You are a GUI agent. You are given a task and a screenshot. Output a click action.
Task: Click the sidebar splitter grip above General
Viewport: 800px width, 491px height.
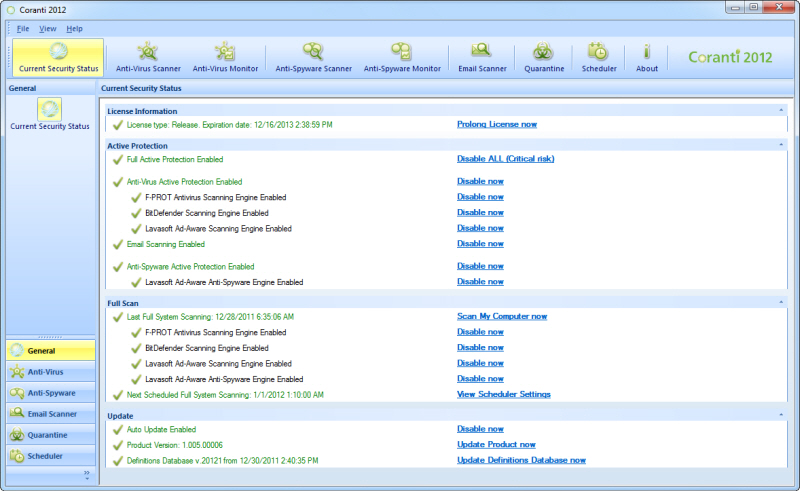coord(51,337)
